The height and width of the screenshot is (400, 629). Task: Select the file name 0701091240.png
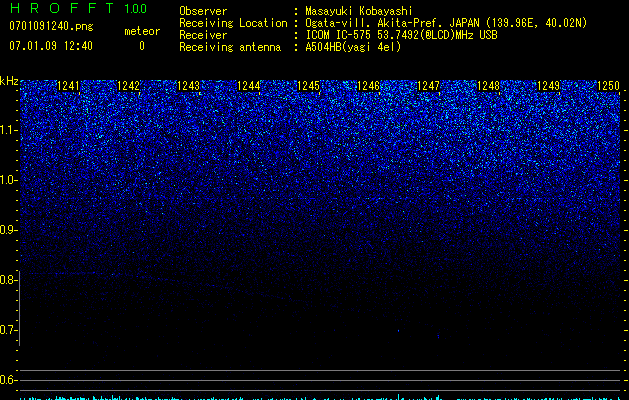tap(51, 26)
